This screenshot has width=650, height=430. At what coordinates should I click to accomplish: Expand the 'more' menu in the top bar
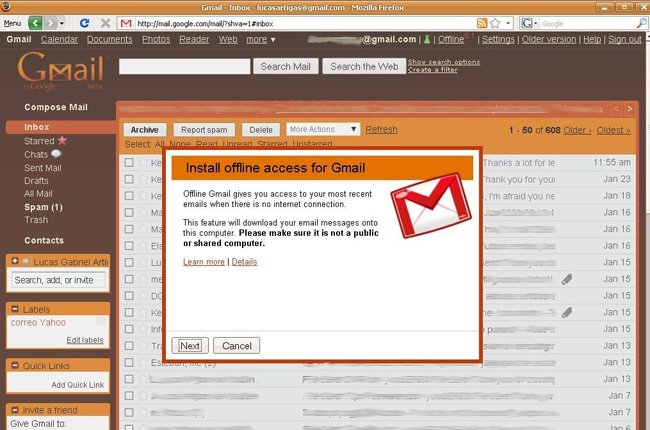point(261,39)
